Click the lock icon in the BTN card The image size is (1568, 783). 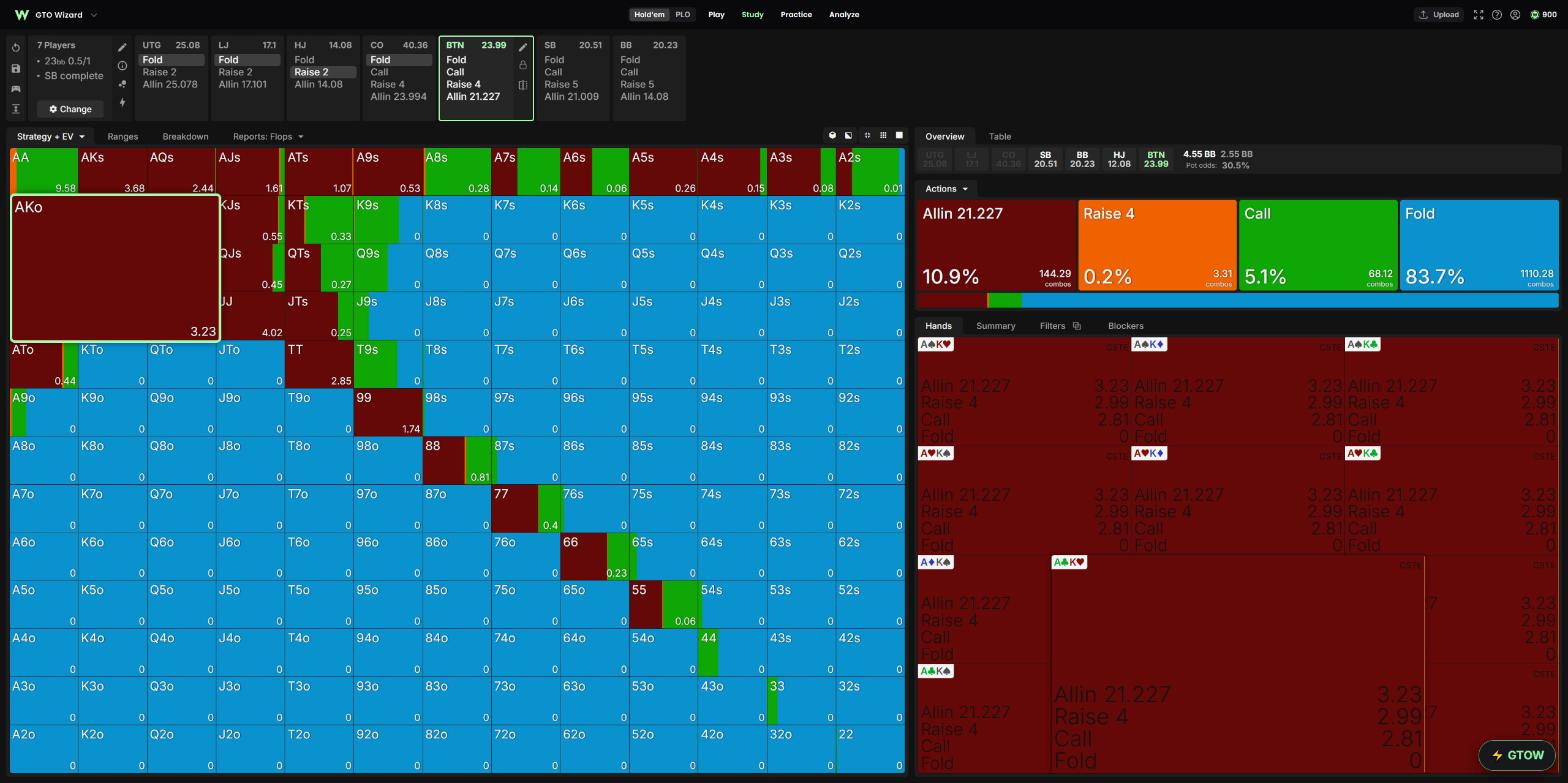click(x=523, y=65)
